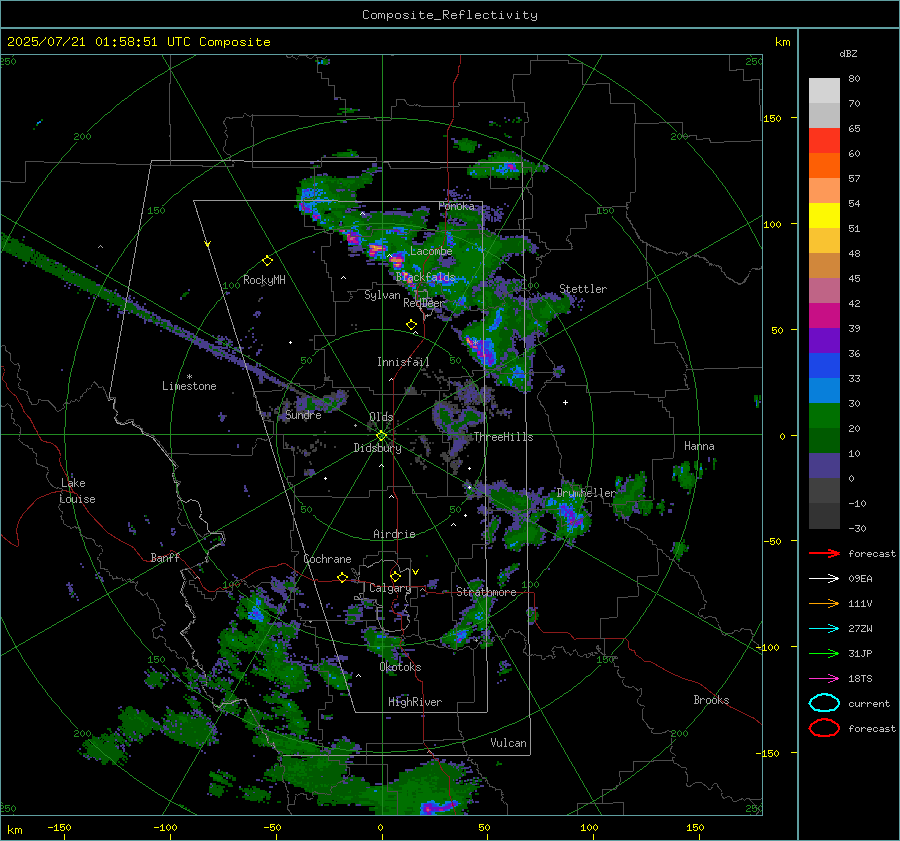Click the Lacombe city label
Image resolution: width=900 pixels, height=841 pixels.
tap(431, 251)
